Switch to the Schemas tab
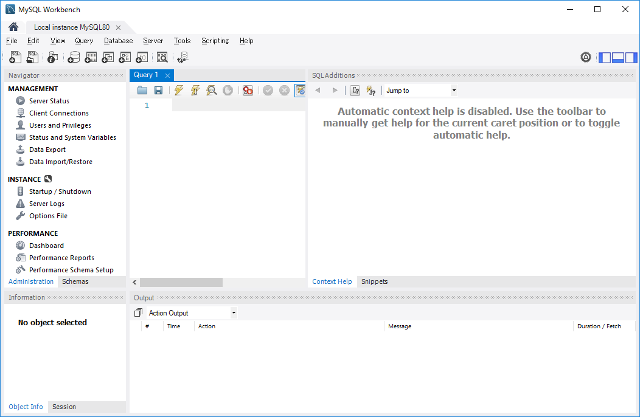Screen dimensions: 640x417 (75, 282)
